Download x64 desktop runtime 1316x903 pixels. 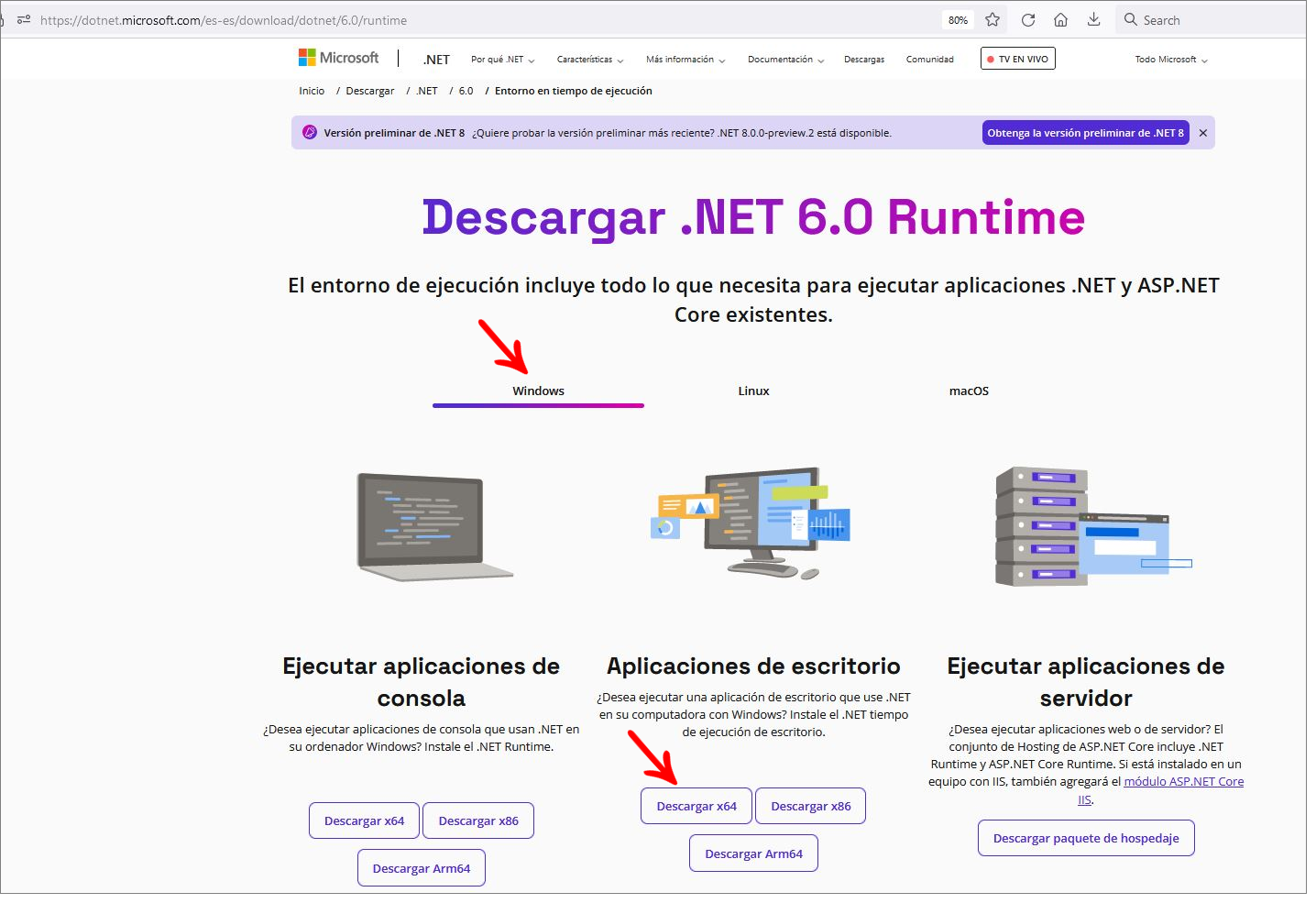point(696,806)
